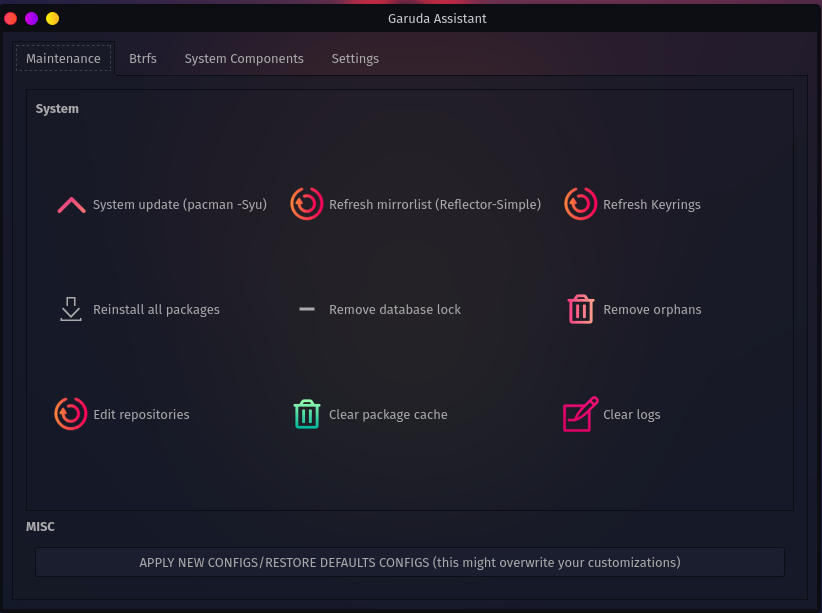
Task: Select the Remove orphans label
Action: click(x=652, y=309)
